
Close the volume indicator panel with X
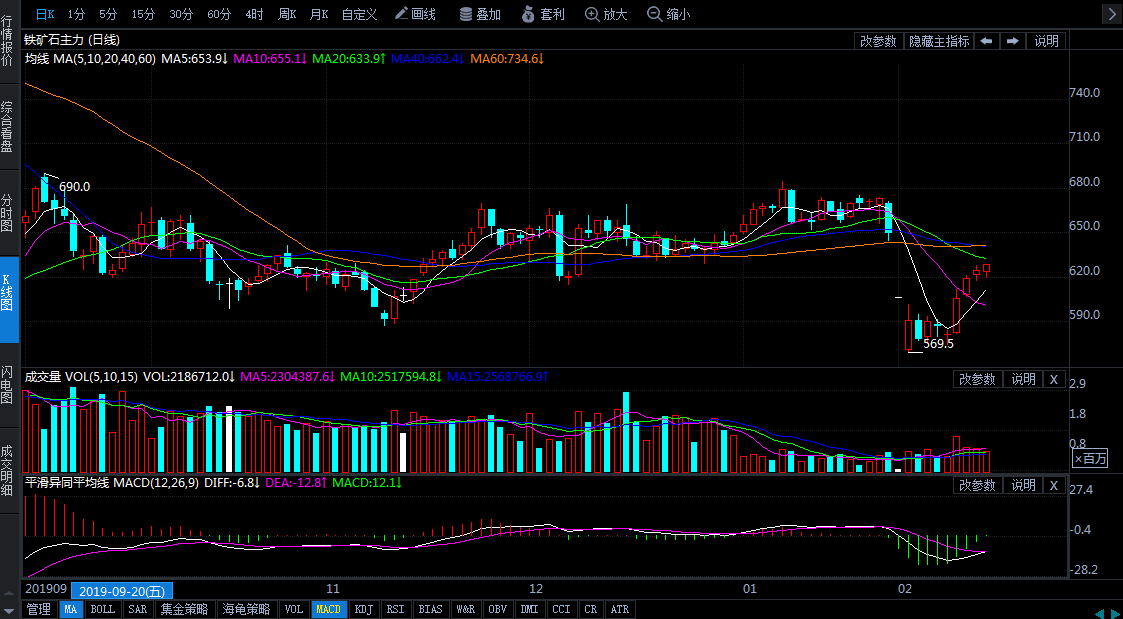(1053, 379)
